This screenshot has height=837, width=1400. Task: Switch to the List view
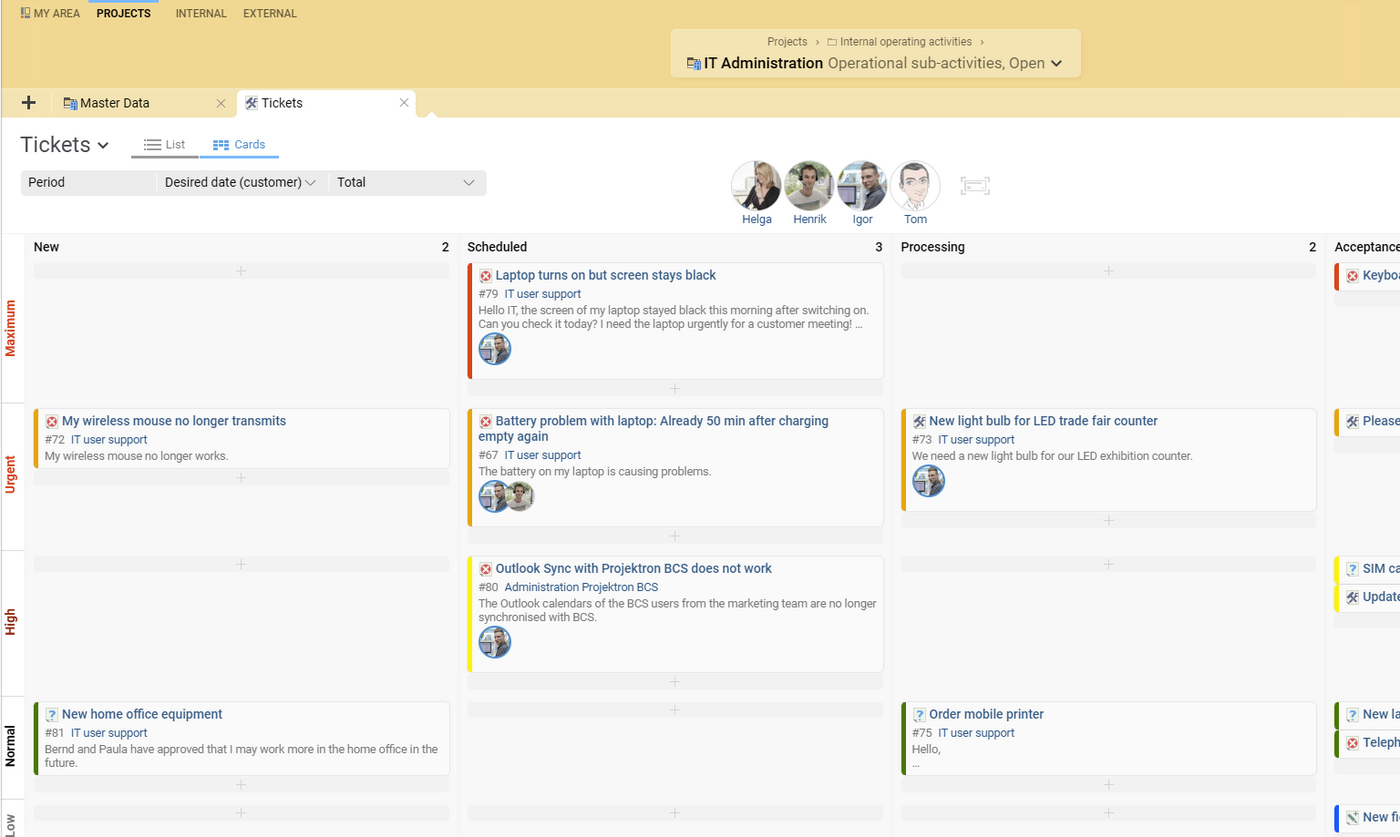tap(164, 145)
